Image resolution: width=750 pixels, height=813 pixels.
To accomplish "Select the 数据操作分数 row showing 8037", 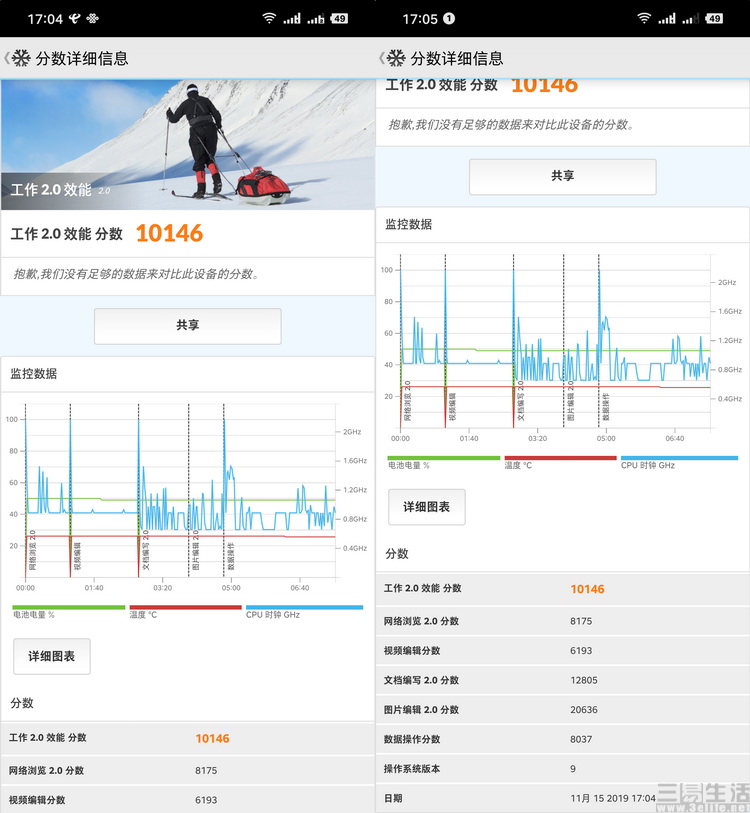I will [x=563, y=739].
